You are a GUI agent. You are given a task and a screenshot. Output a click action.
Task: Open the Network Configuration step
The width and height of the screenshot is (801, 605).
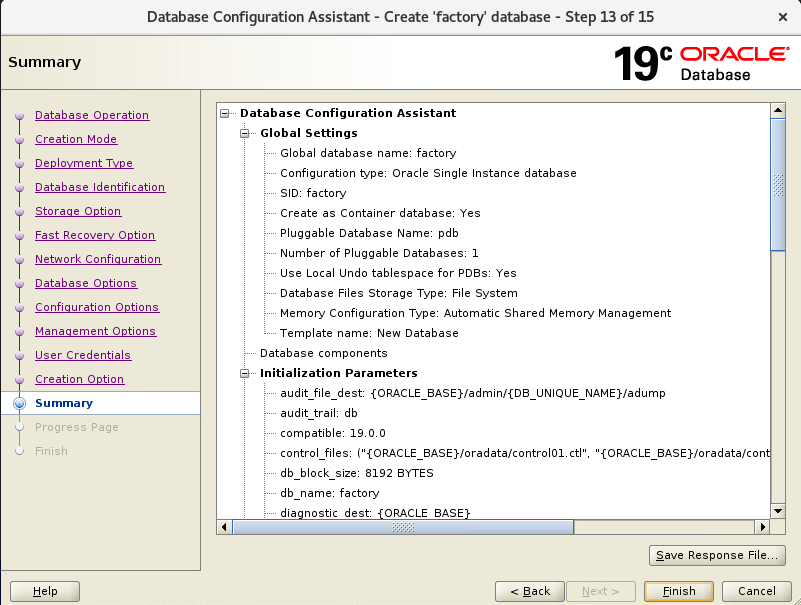coord(98,259)
